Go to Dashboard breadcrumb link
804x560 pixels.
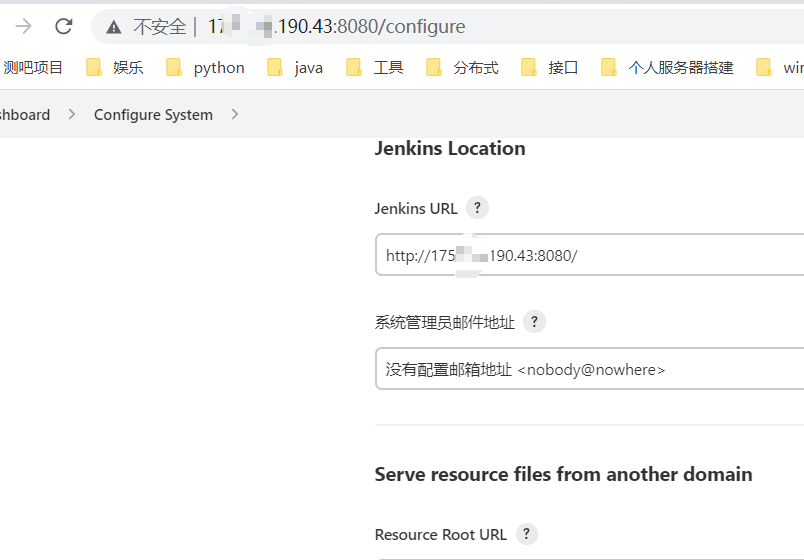25,115
